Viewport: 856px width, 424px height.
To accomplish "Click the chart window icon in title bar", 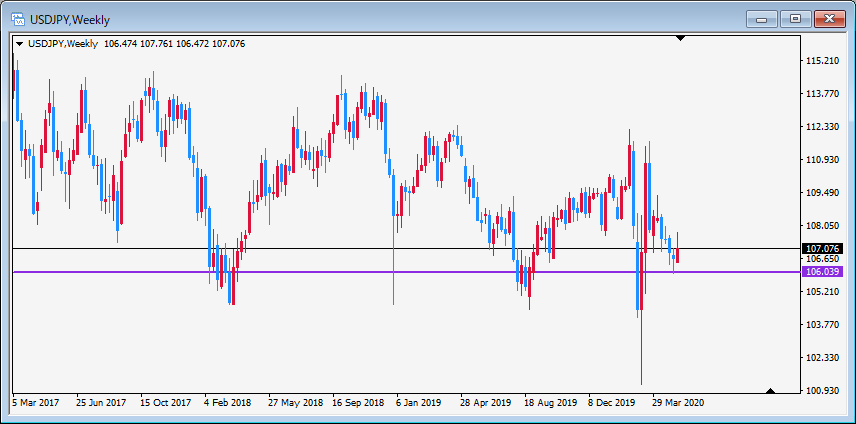I will (x=18, y=20).
